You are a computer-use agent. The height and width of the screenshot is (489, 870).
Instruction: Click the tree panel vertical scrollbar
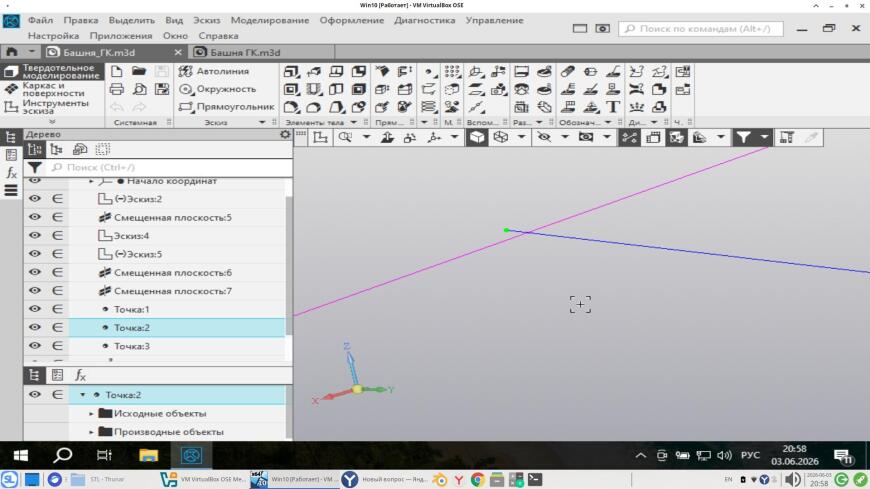(x=289, y=265)
